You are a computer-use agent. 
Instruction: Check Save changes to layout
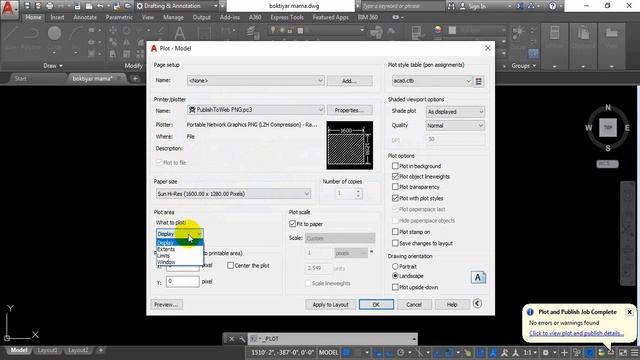(x=395, y=243)
